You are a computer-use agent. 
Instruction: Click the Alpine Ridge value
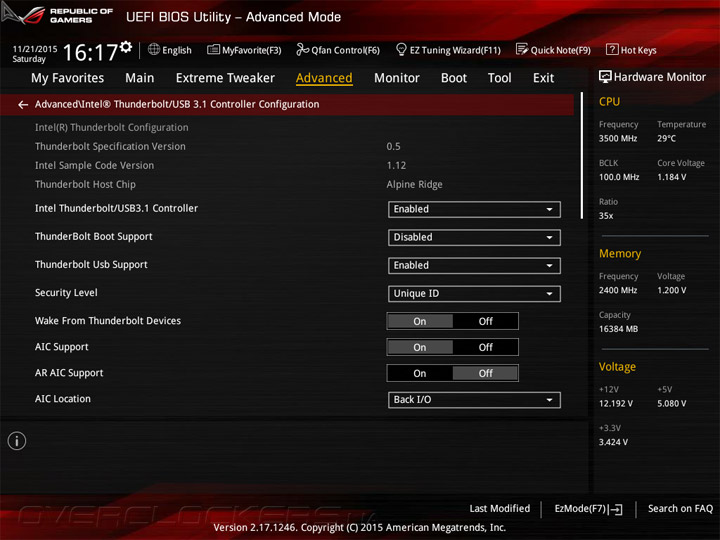(x=414, y=185)
